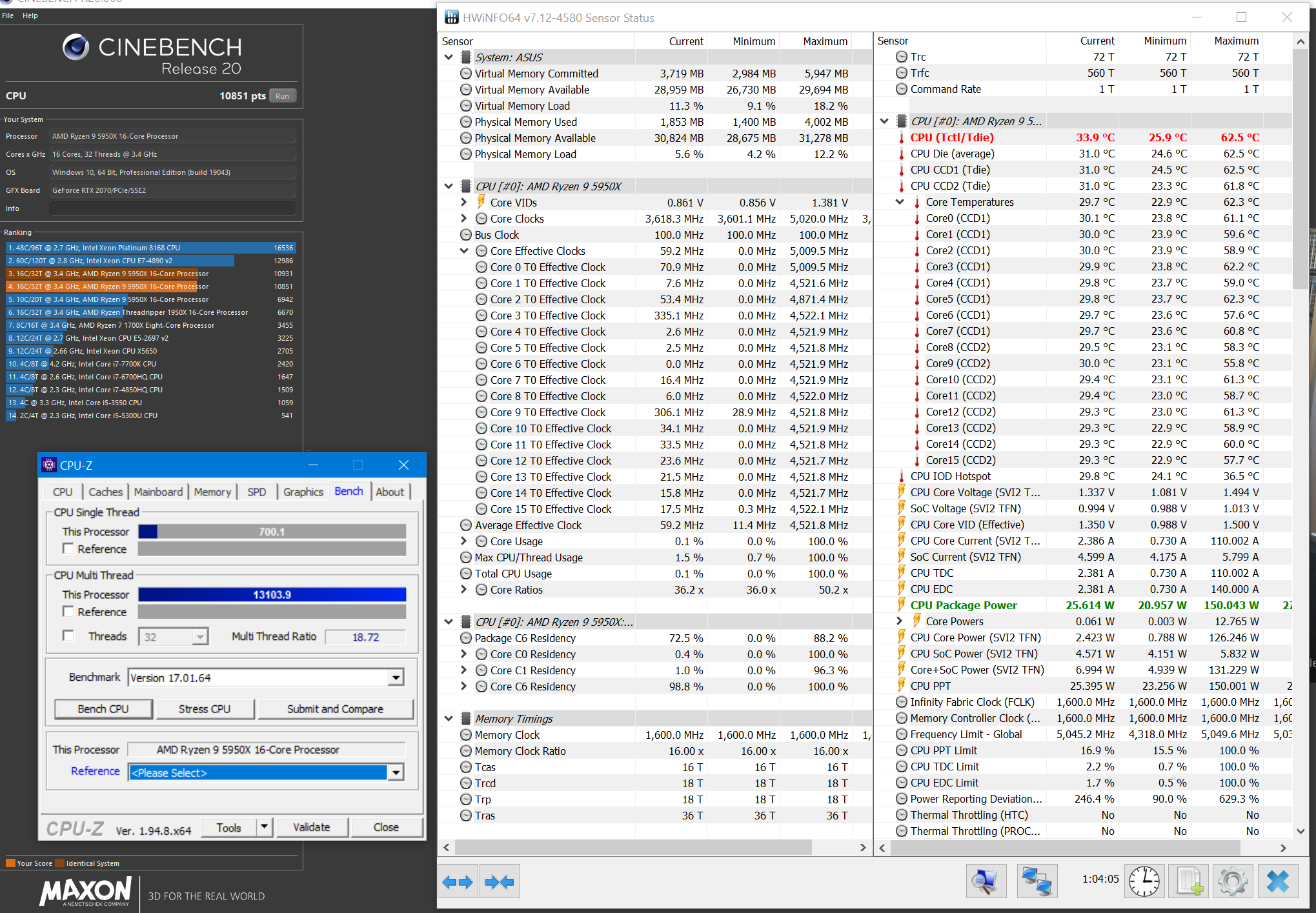Screen dimensions: 1316x913
Task: Open the network computers remote icon
Action: 1037,881
